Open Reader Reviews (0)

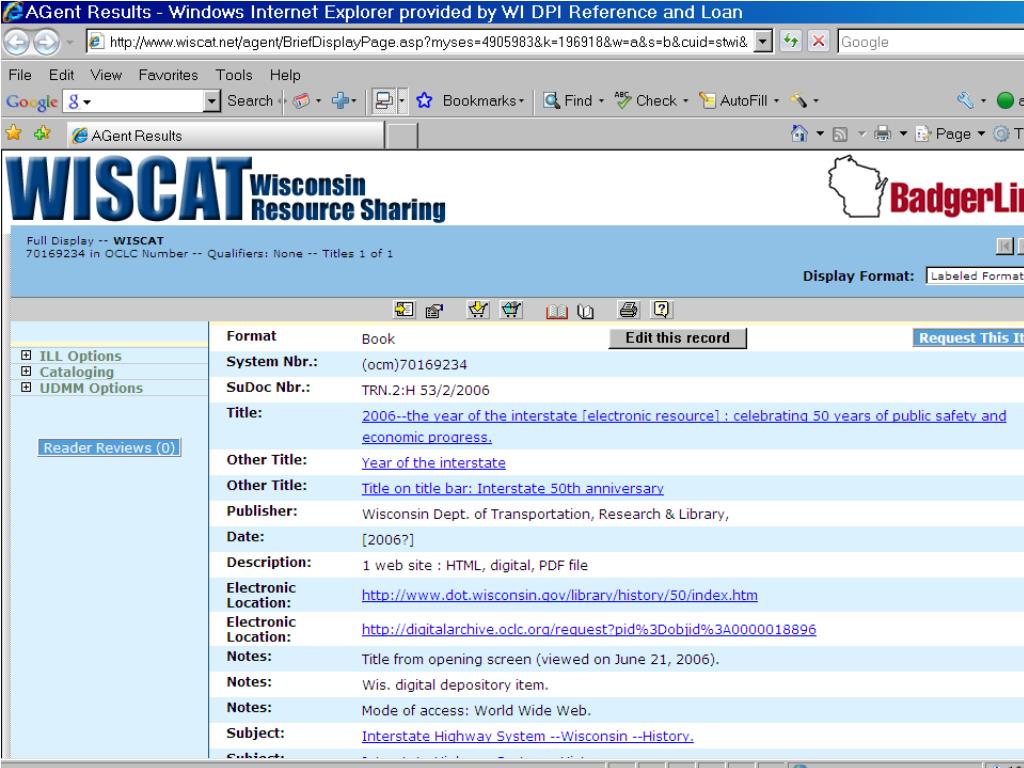coord(109,447)
